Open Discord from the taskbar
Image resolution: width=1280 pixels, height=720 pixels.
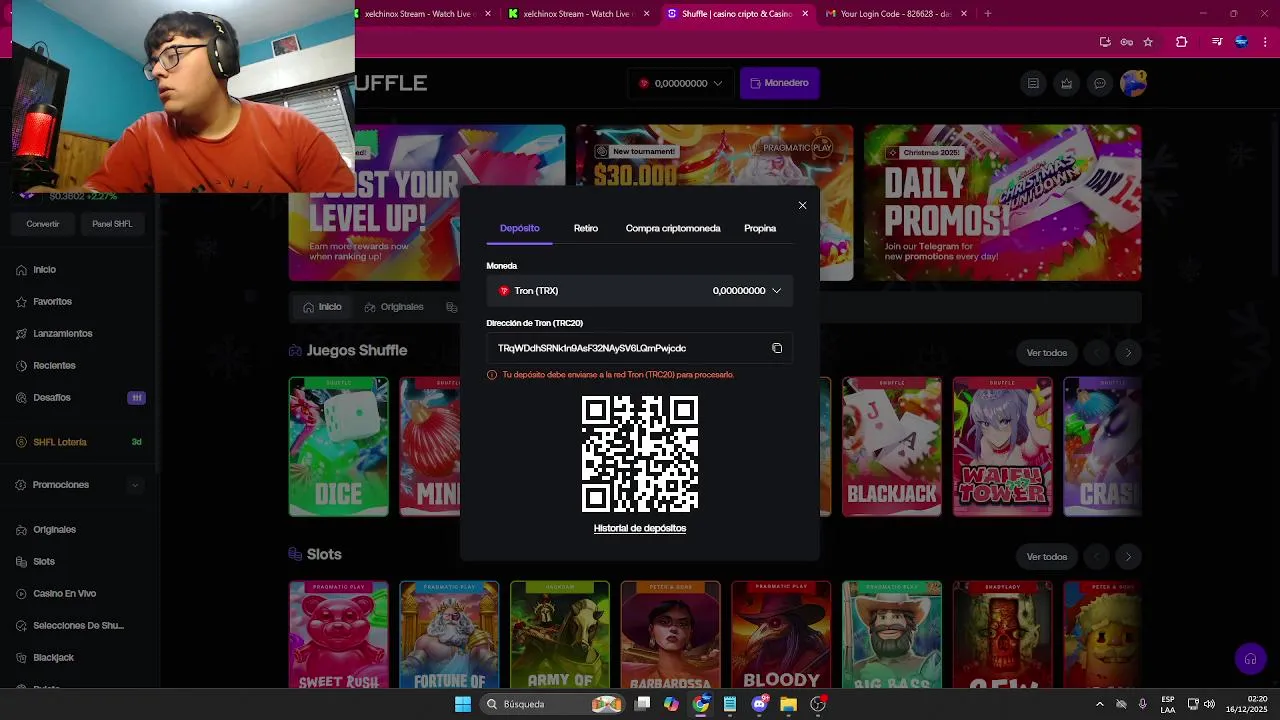[x=760, y=704]
